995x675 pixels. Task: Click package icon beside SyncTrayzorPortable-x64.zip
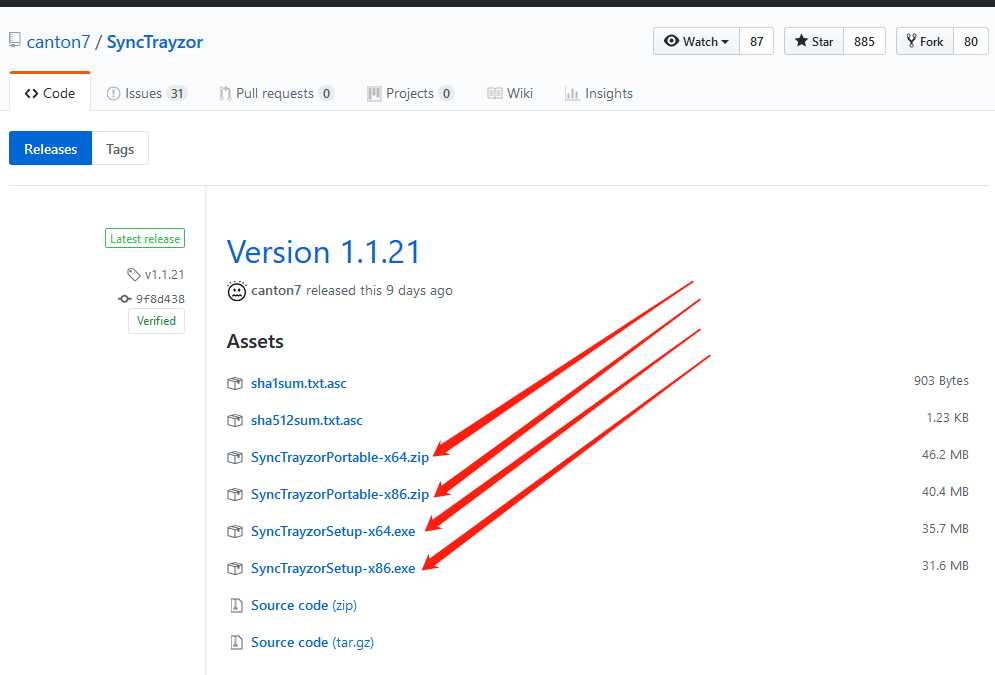(x=235, y=457)
